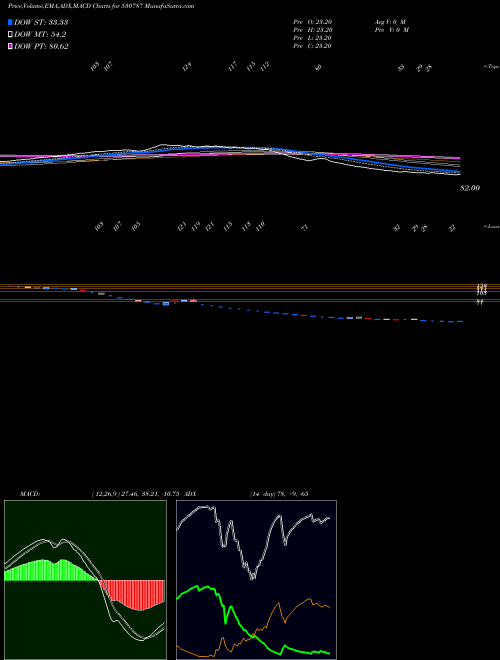Click the ADX '(14 day) 78, +9, -65' values

(x=279, y=493)
